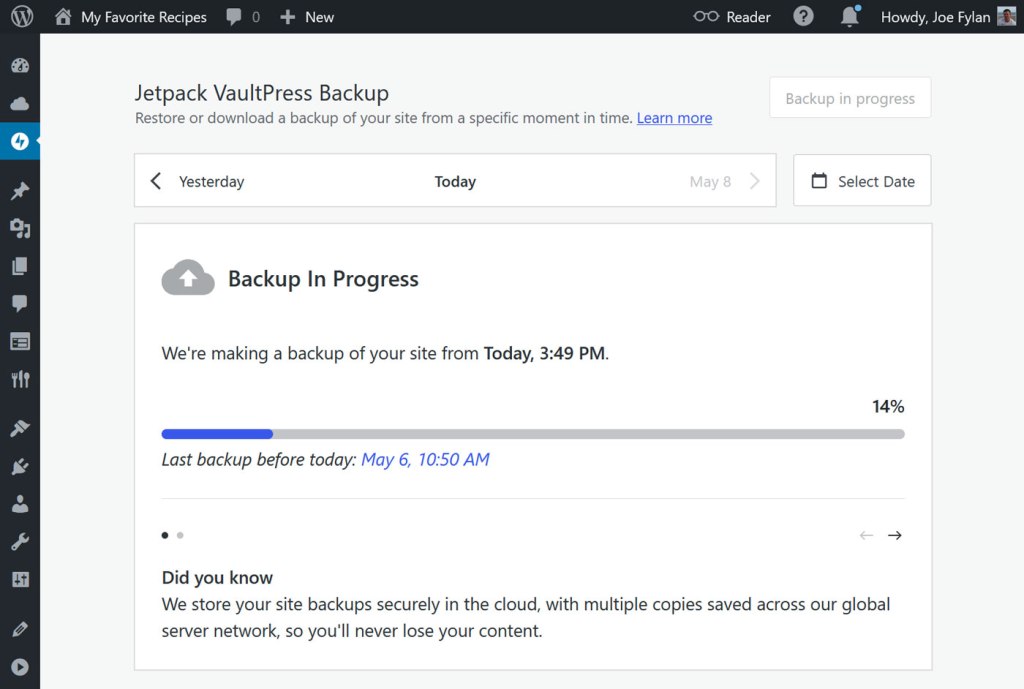The width and height of the screenshot is (1024, 689).
Task: Open the Reader
Action: 732,17
